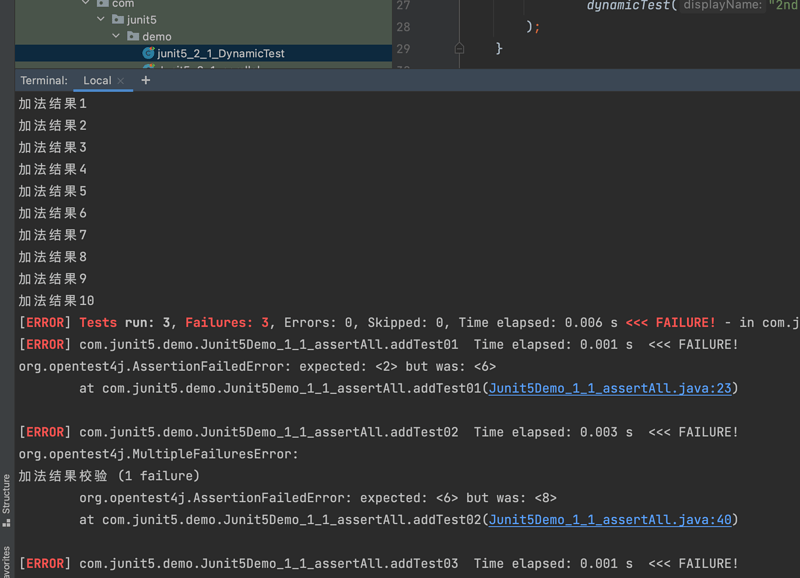Switch to the Local terminal tab
800x578 pixels.
click(97, 80)
